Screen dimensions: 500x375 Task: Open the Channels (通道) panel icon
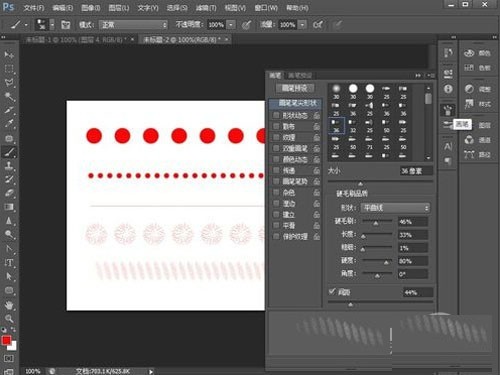(x=469, y=140)
